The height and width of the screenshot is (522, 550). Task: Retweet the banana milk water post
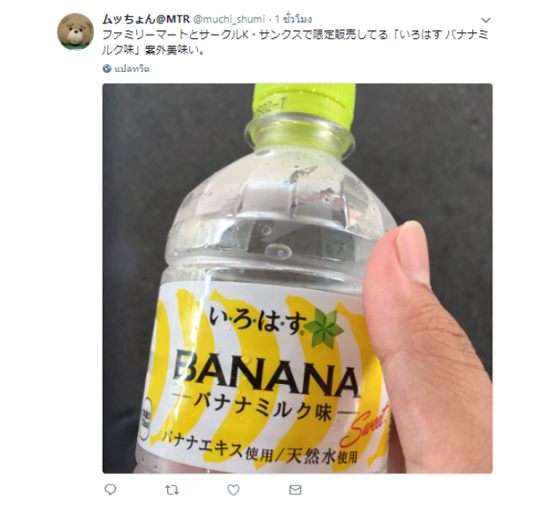click(172, 490)
